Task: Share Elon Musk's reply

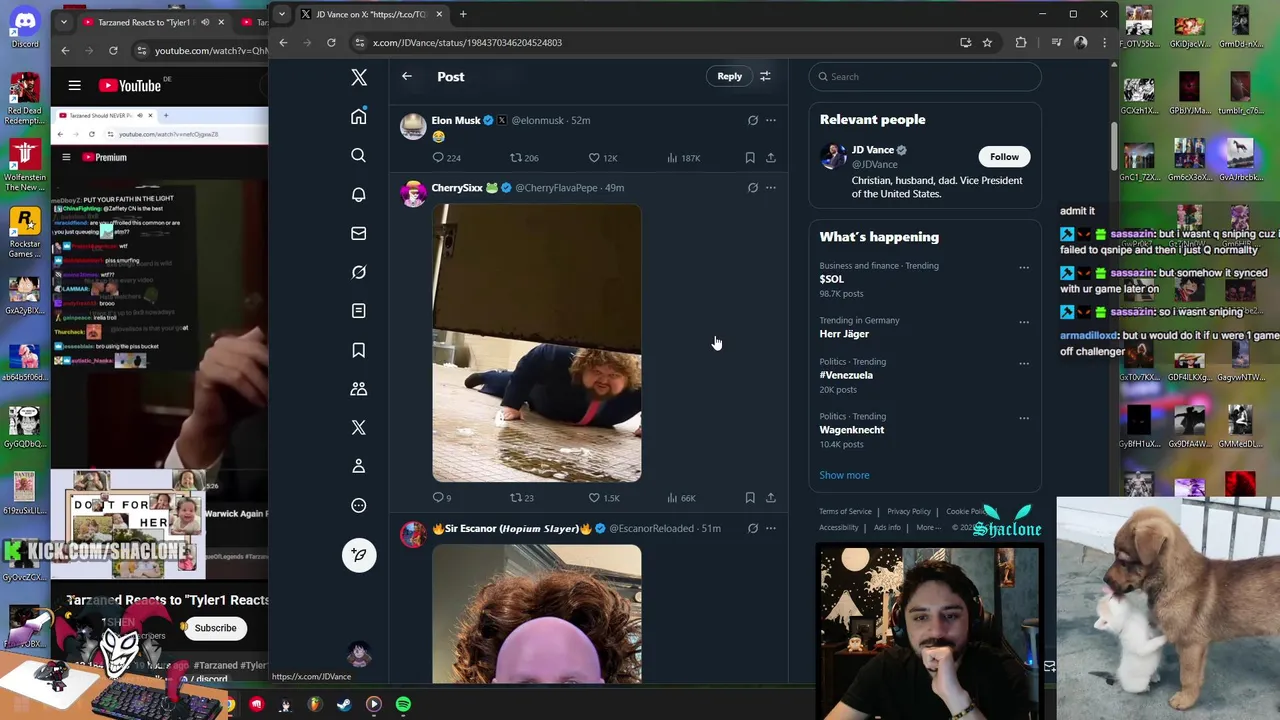Action: [771, 158]
